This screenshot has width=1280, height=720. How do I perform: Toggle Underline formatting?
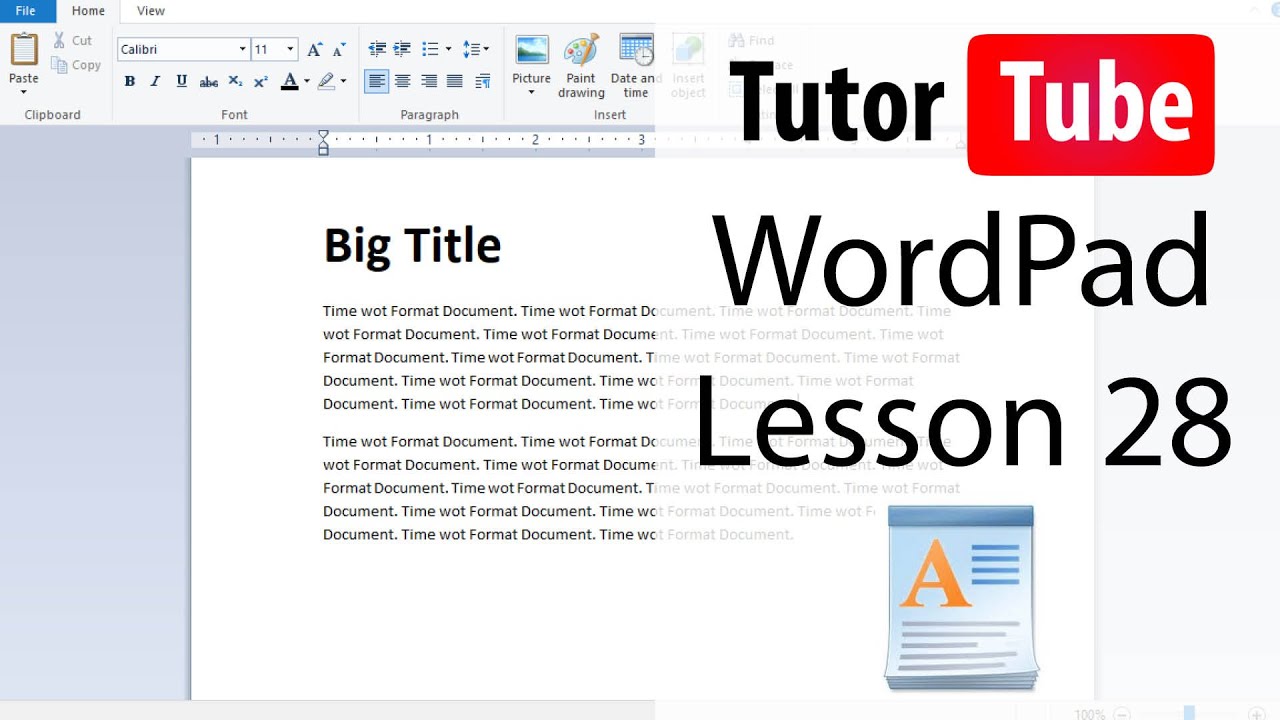click(181, 82)
